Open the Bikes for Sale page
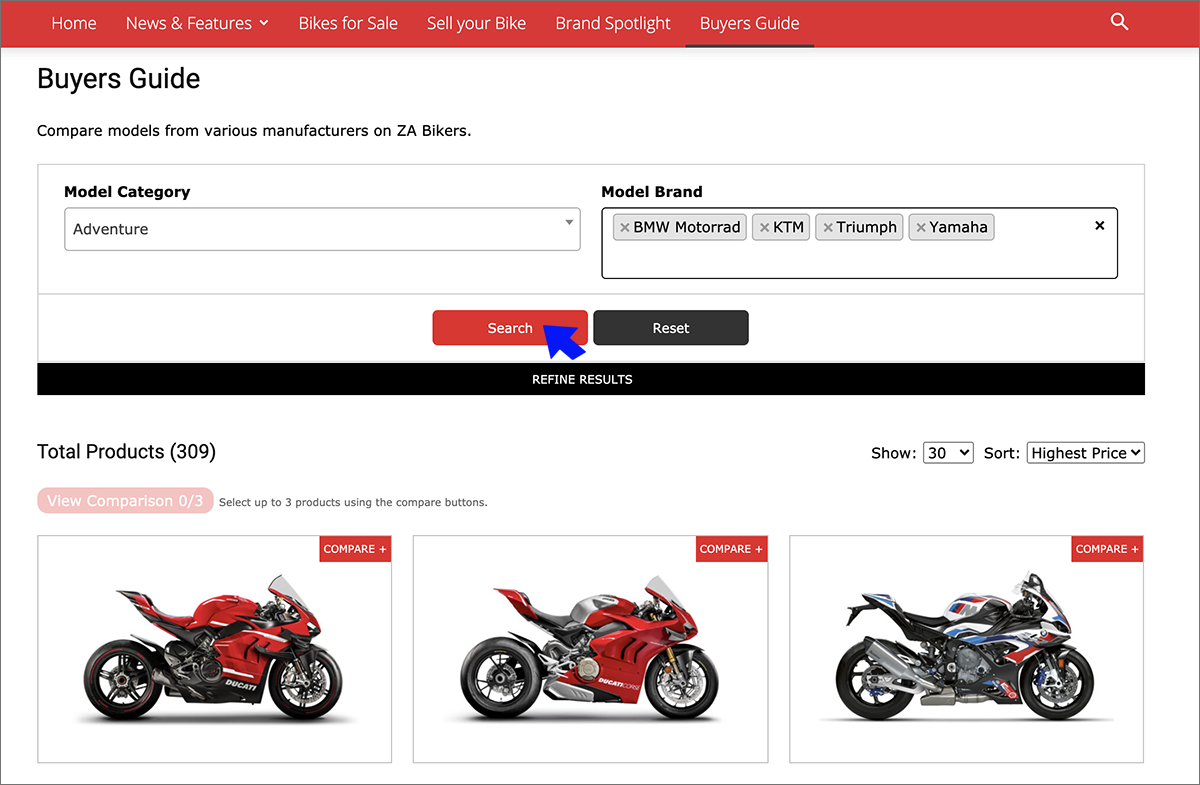This screenshot has width=1200, height=785. point(348,23)
